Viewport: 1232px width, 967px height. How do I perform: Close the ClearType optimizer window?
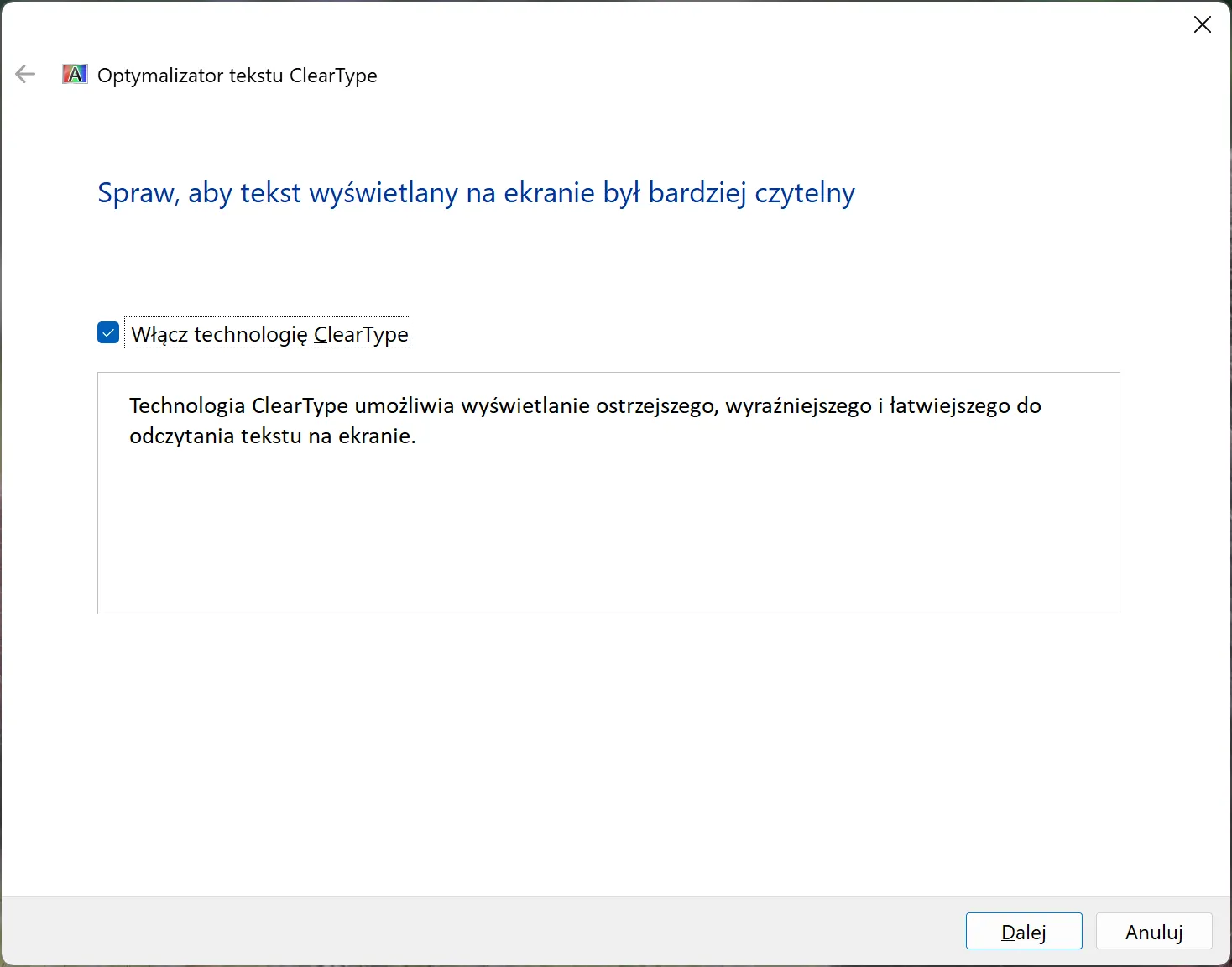coord(1202,25)
